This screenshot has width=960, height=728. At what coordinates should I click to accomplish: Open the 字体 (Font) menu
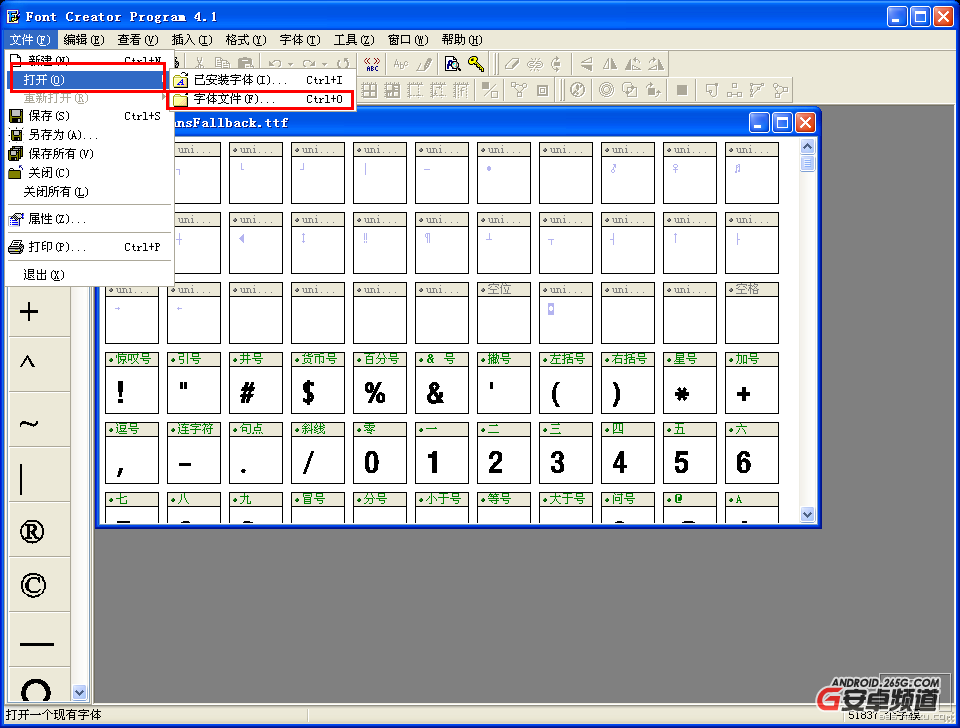[x=299, y=40]
